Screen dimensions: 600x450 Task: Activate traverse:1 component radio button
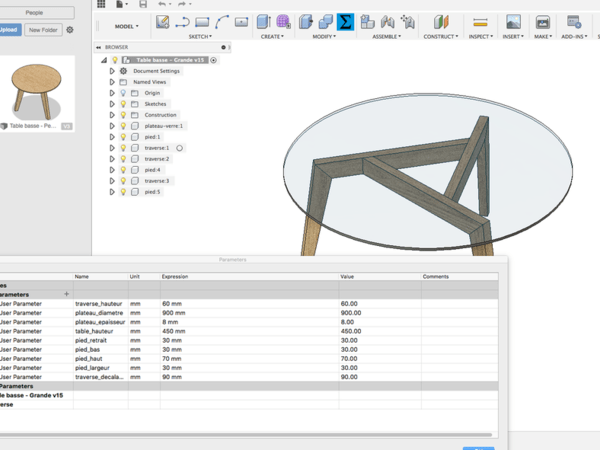click(x=179, y=148)
